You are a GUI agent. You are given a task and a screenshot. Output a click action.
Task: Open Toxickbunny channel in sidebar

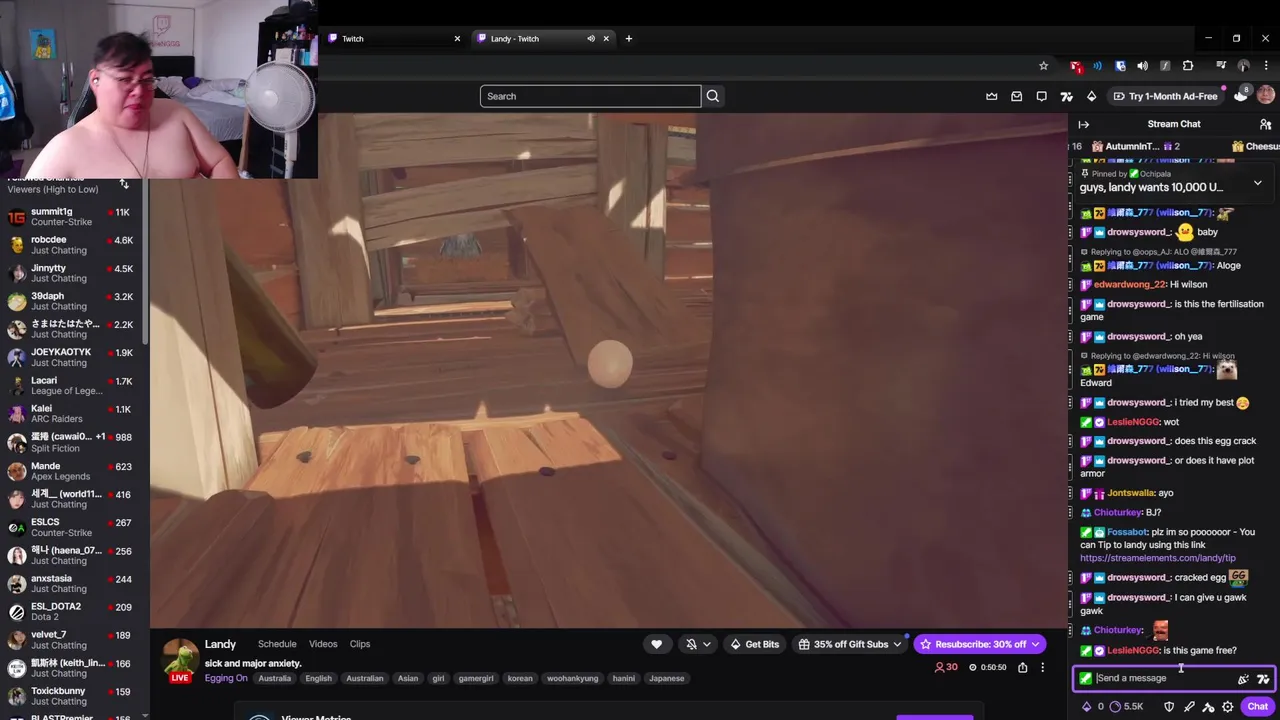[75, 696]
